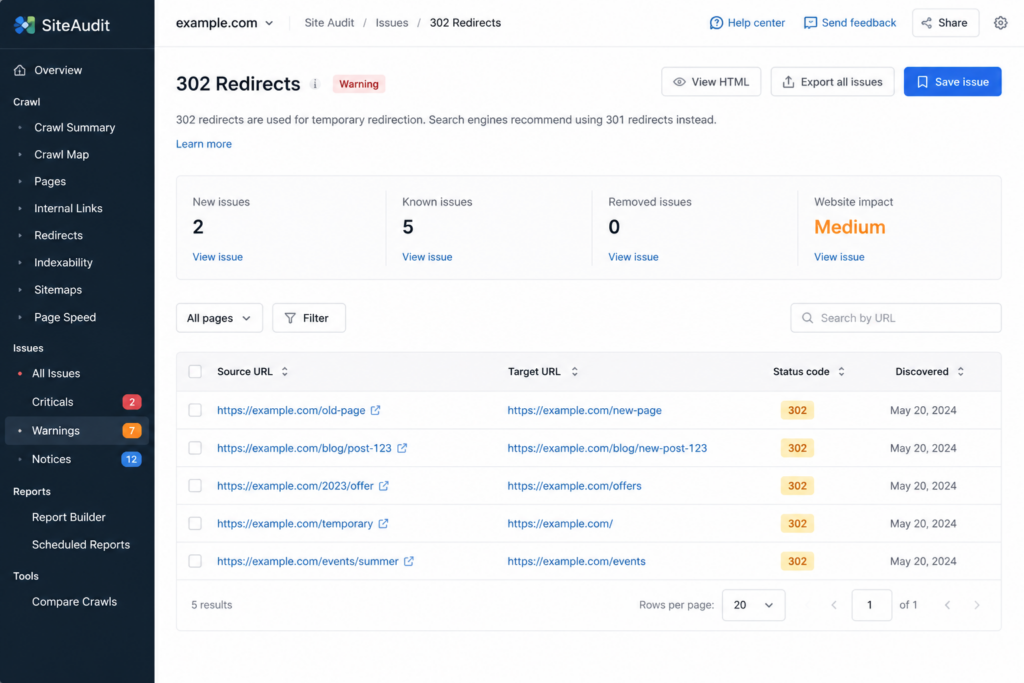
Task: Click the Warnings count badge 7
Action: 132,430
